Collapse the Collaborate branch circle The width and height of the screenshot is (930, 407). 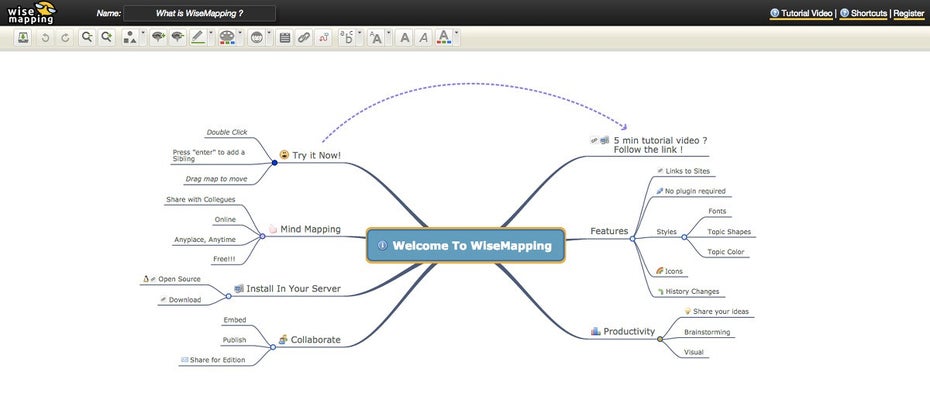(x=273, y=347)
